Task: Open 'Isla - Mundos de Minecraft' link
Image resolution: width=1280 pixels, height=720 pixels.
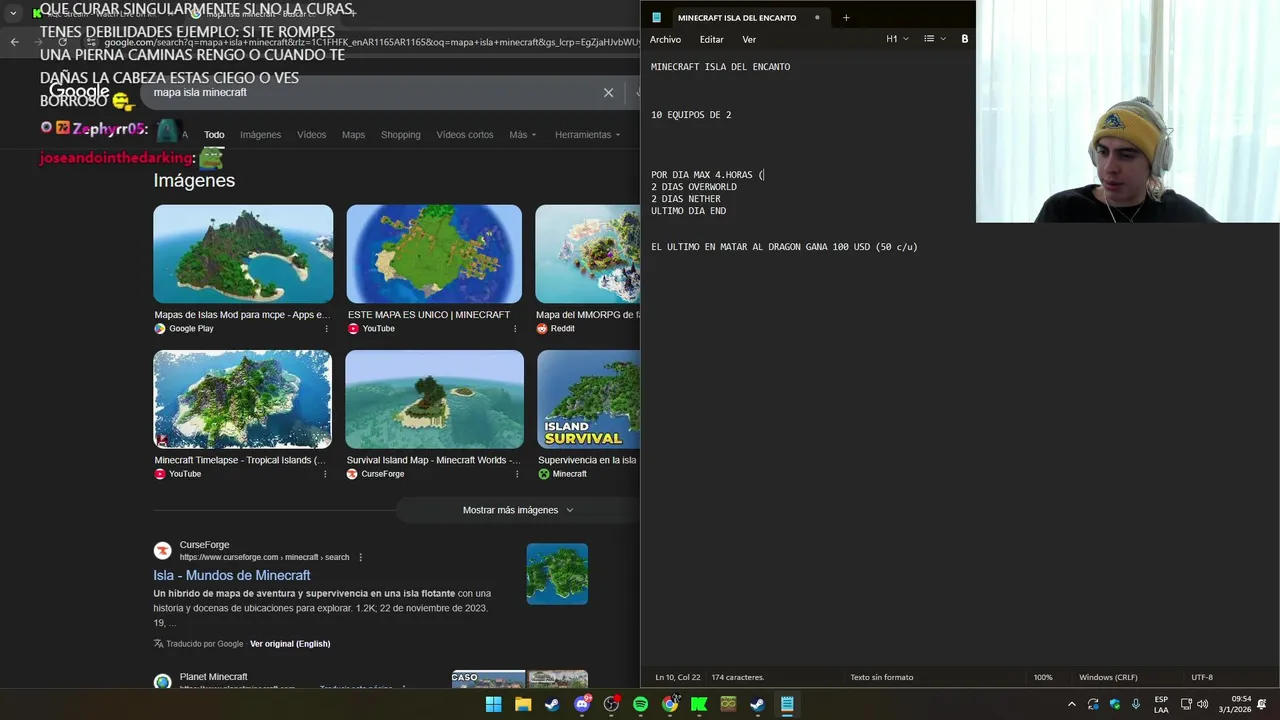Action: (232, 575)
